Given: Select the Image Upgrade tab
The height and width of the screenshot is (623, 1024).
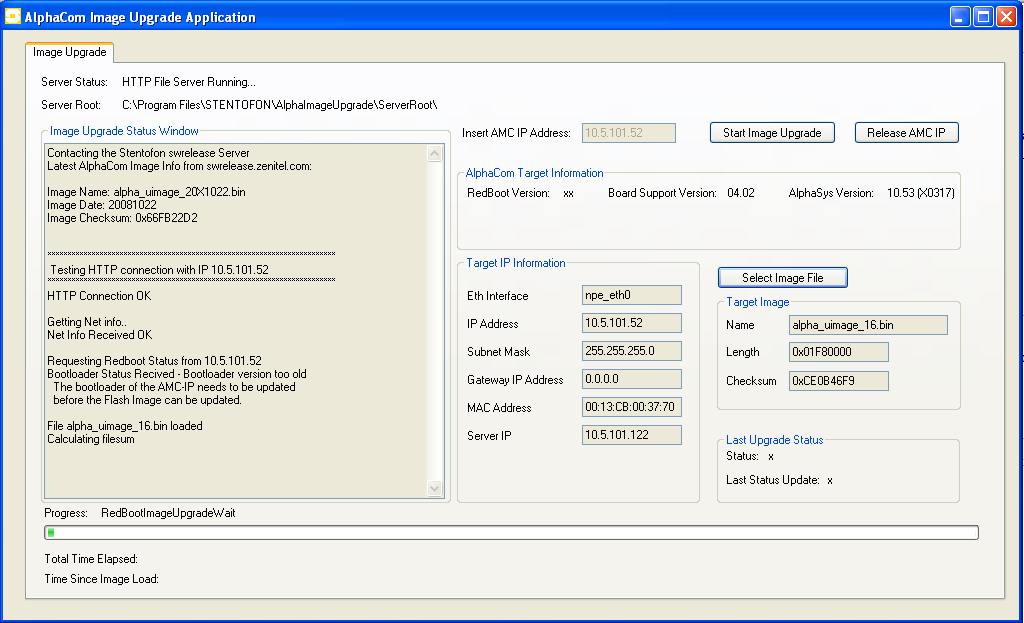Looking at the screenshot, I should 70,52.
